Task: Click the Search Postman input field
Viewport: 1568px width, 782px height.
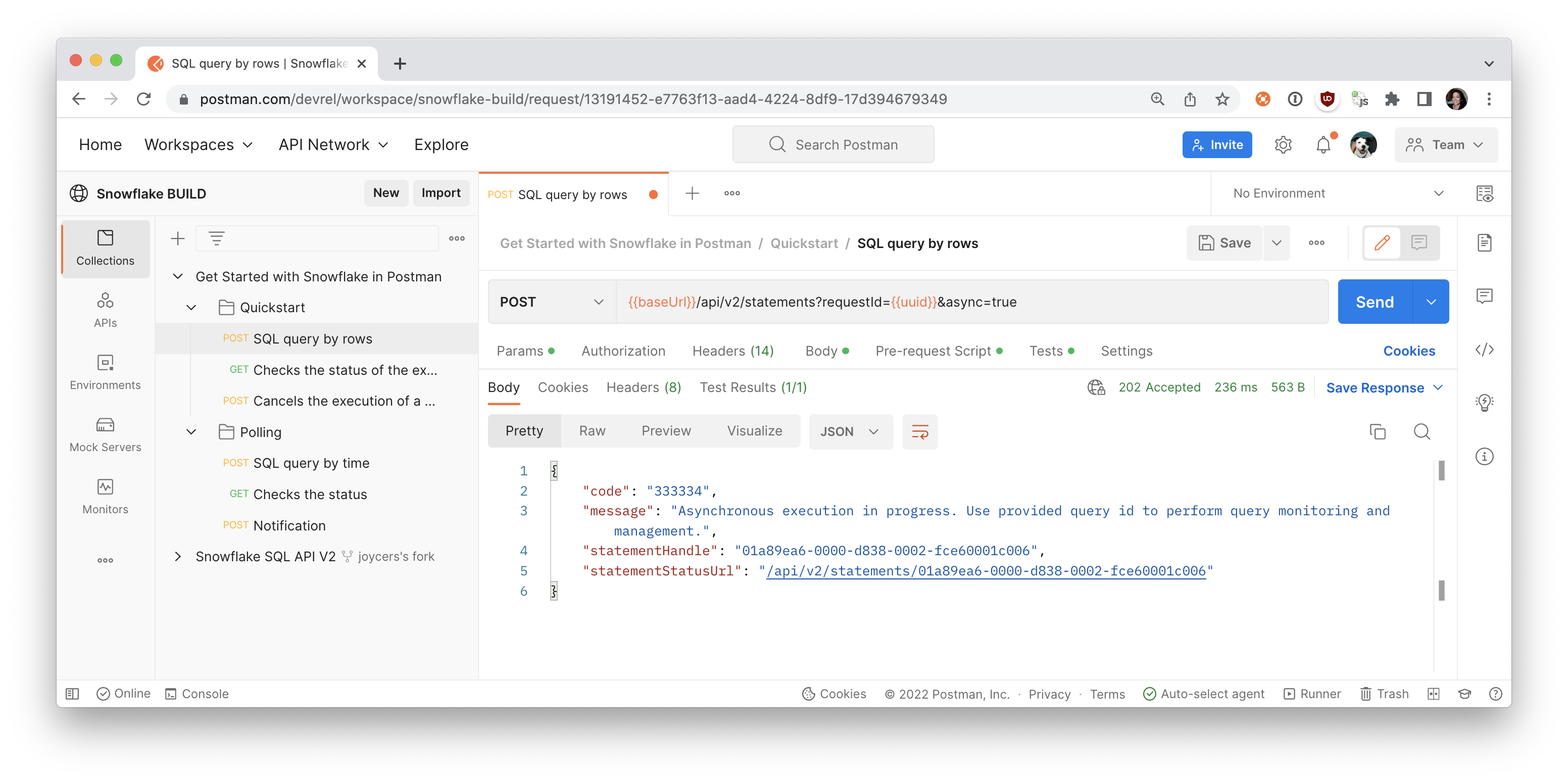Action: 832,145
